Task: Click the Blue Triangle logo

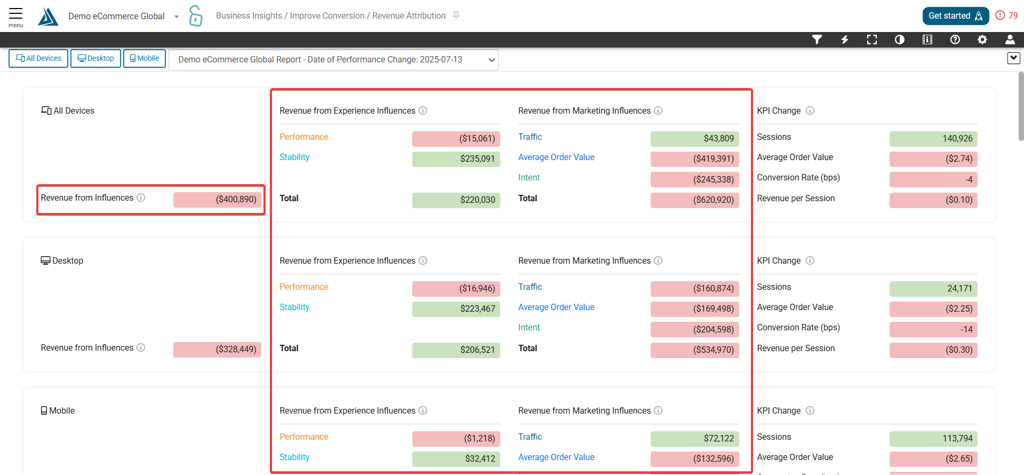Action: click(48, 16)
